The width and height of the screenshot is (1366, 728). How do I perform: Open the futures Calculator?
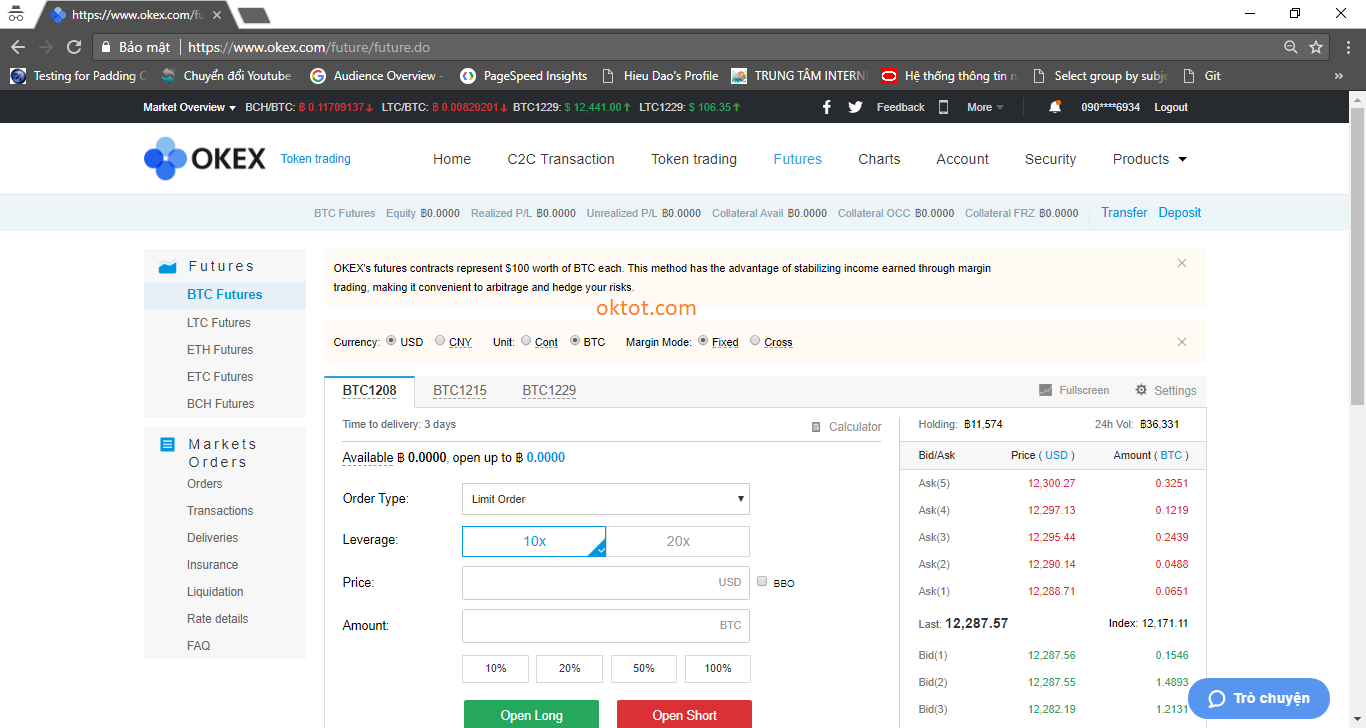[x=846, y=427]
